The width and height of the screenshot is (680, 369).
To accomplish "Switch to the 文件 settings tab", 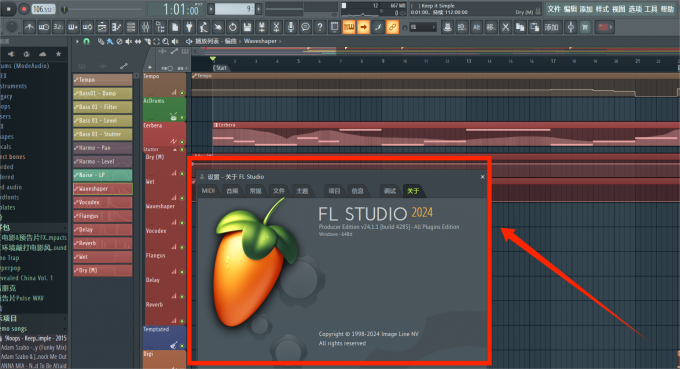I will coord(278,191).
